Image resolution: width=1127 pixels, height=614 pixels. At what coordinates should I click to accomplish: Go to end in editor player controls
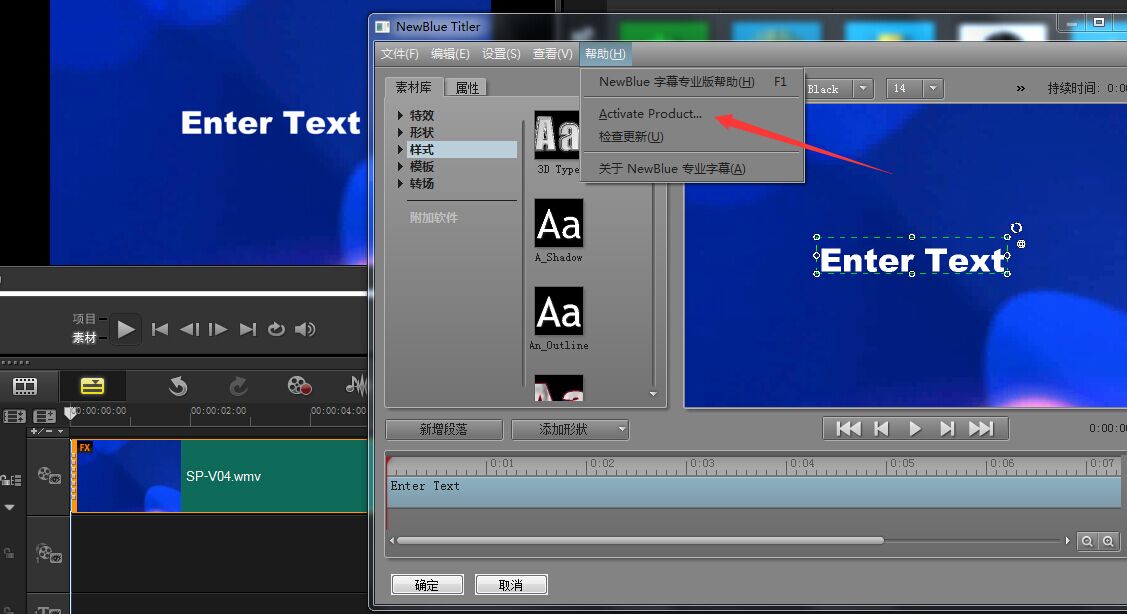tap(248, 329)
